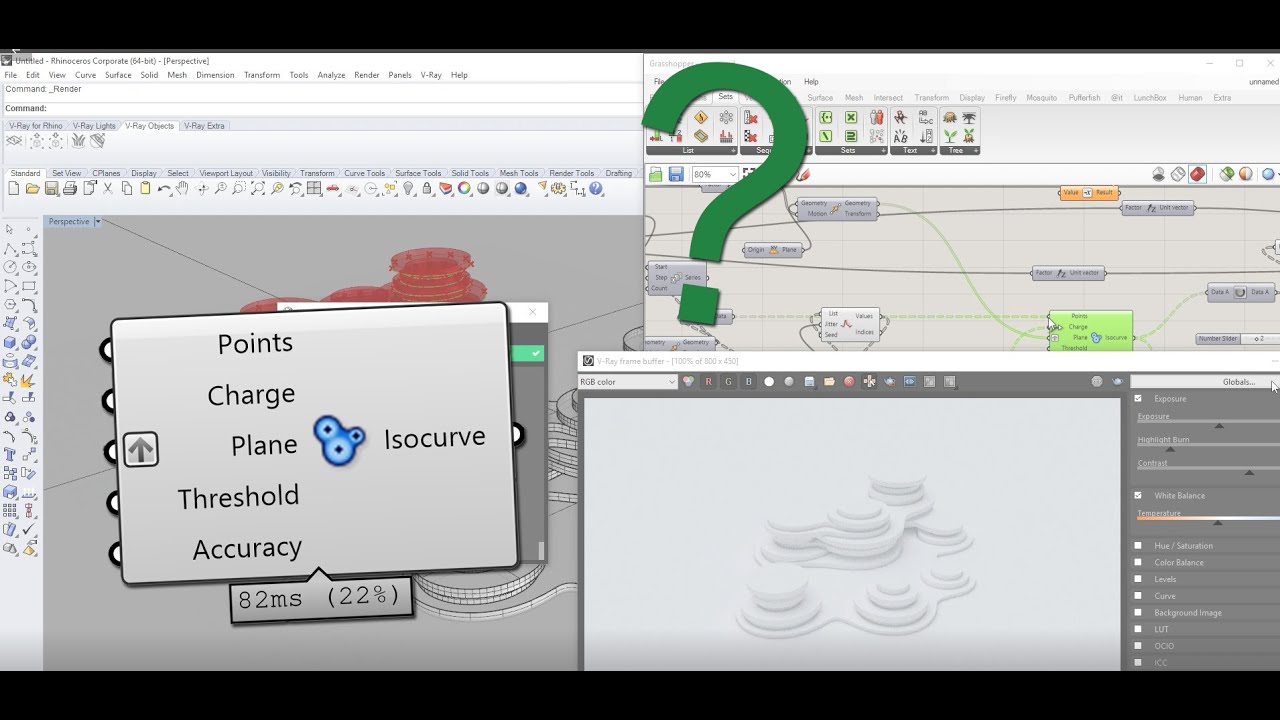1280x720 pixels.
Task: Select the Origin Plane component on Grasshopper canvas
Action: (773, 250)
